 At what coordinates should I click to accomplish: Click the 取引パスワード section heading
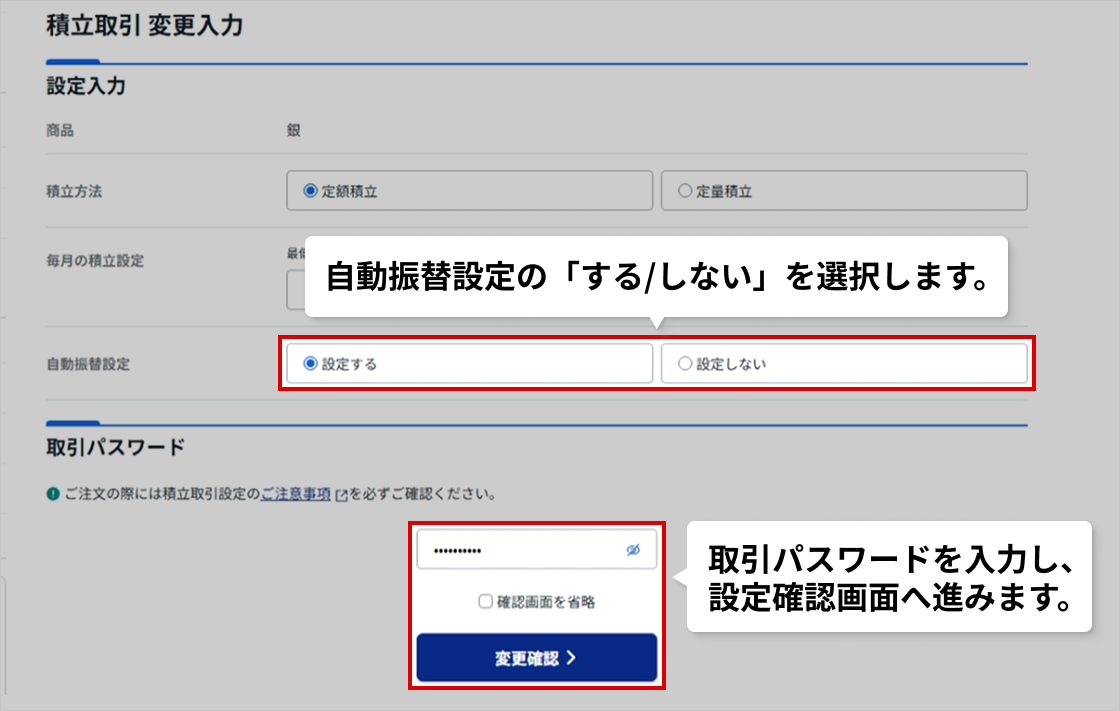pos(116,447)
